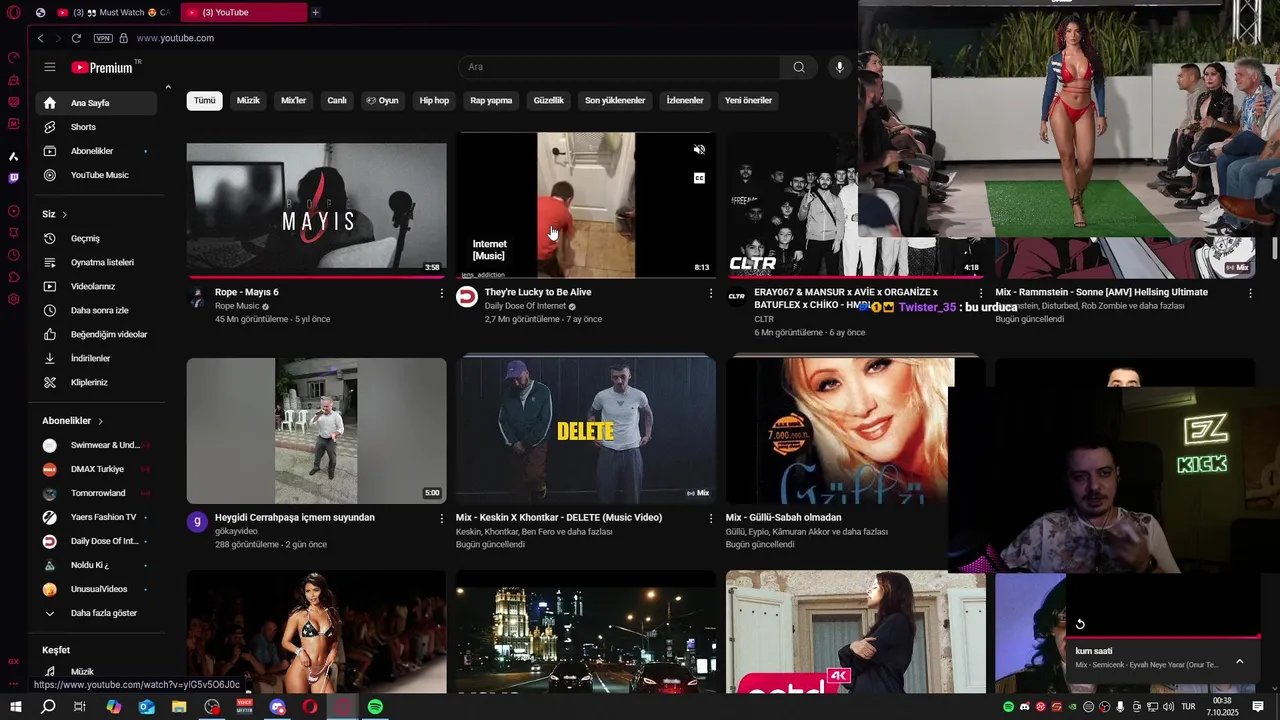The image size is (1280, 720).
Task: Start voice search with microphone icon
Action: 839,67
